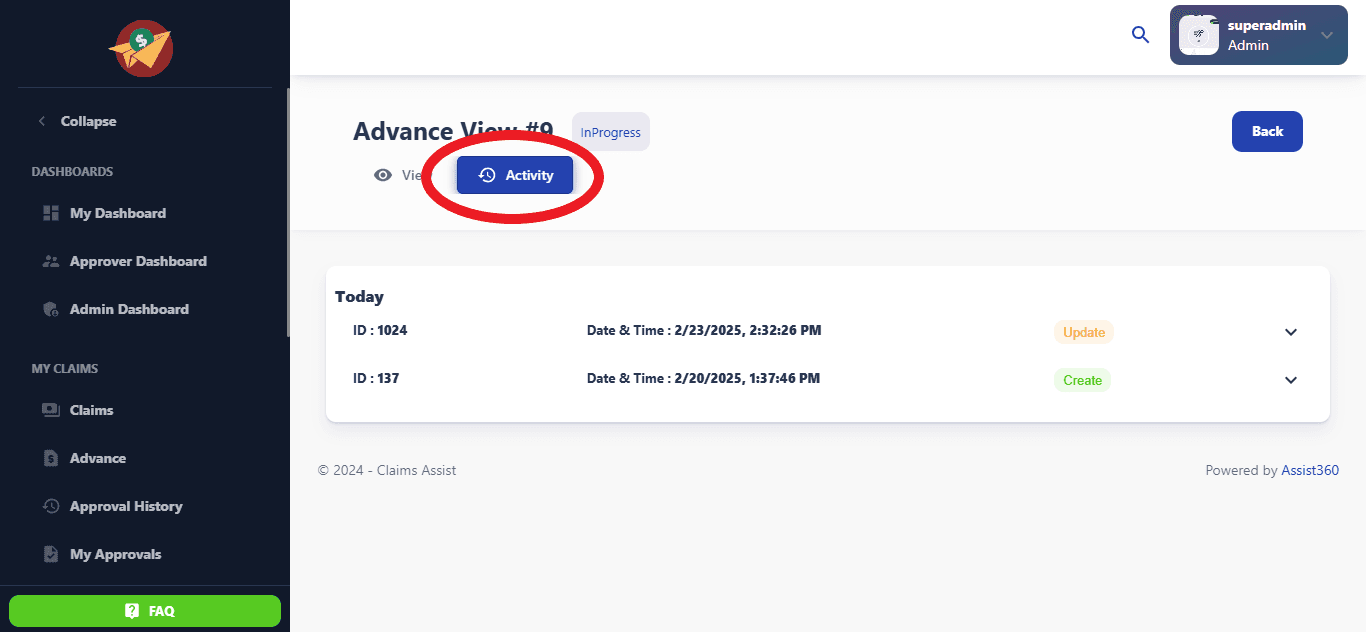Click the sidebar vertical scrollbar
The height and width of the screenshot is (632, 1366).
tap(288, 212)
